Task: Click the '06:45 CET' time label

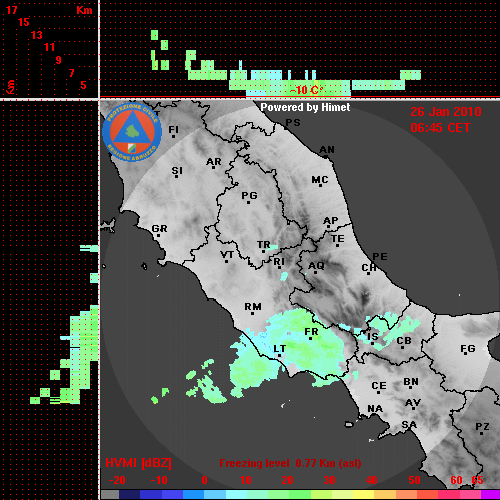Action: point(440,128)
